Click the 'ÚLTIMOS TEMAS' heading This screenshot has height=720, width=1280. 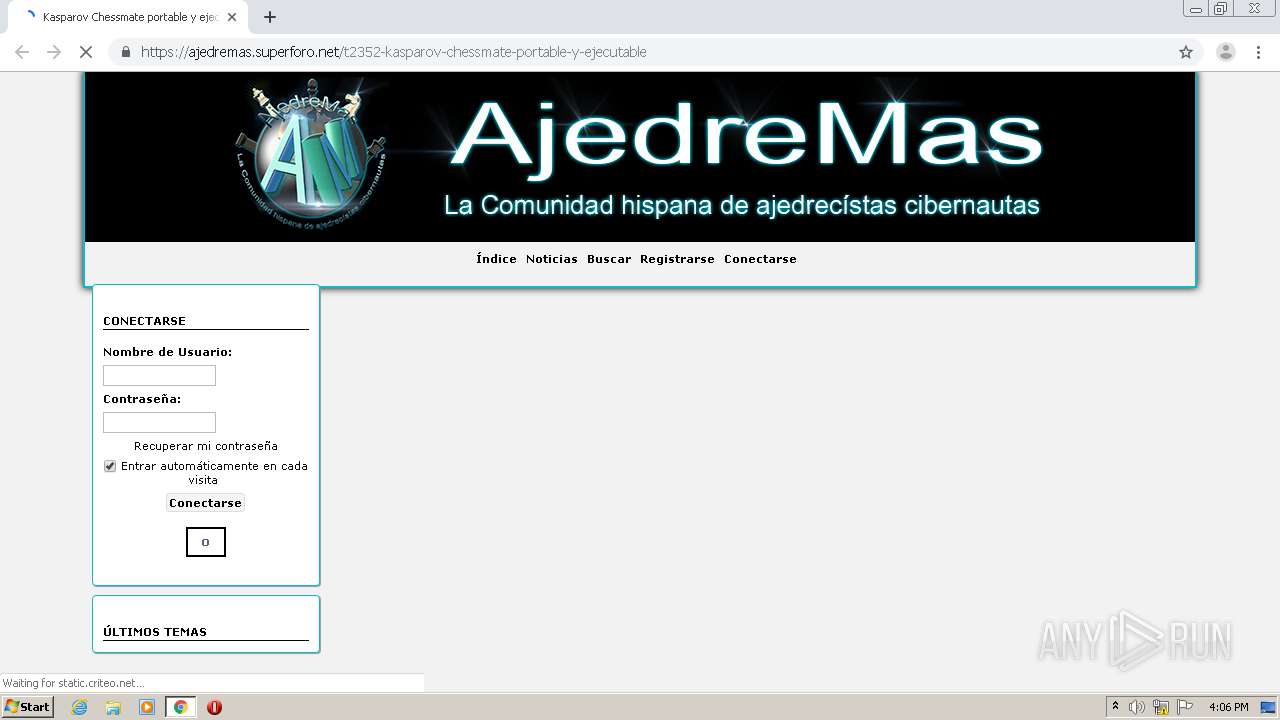coord(155,632)
